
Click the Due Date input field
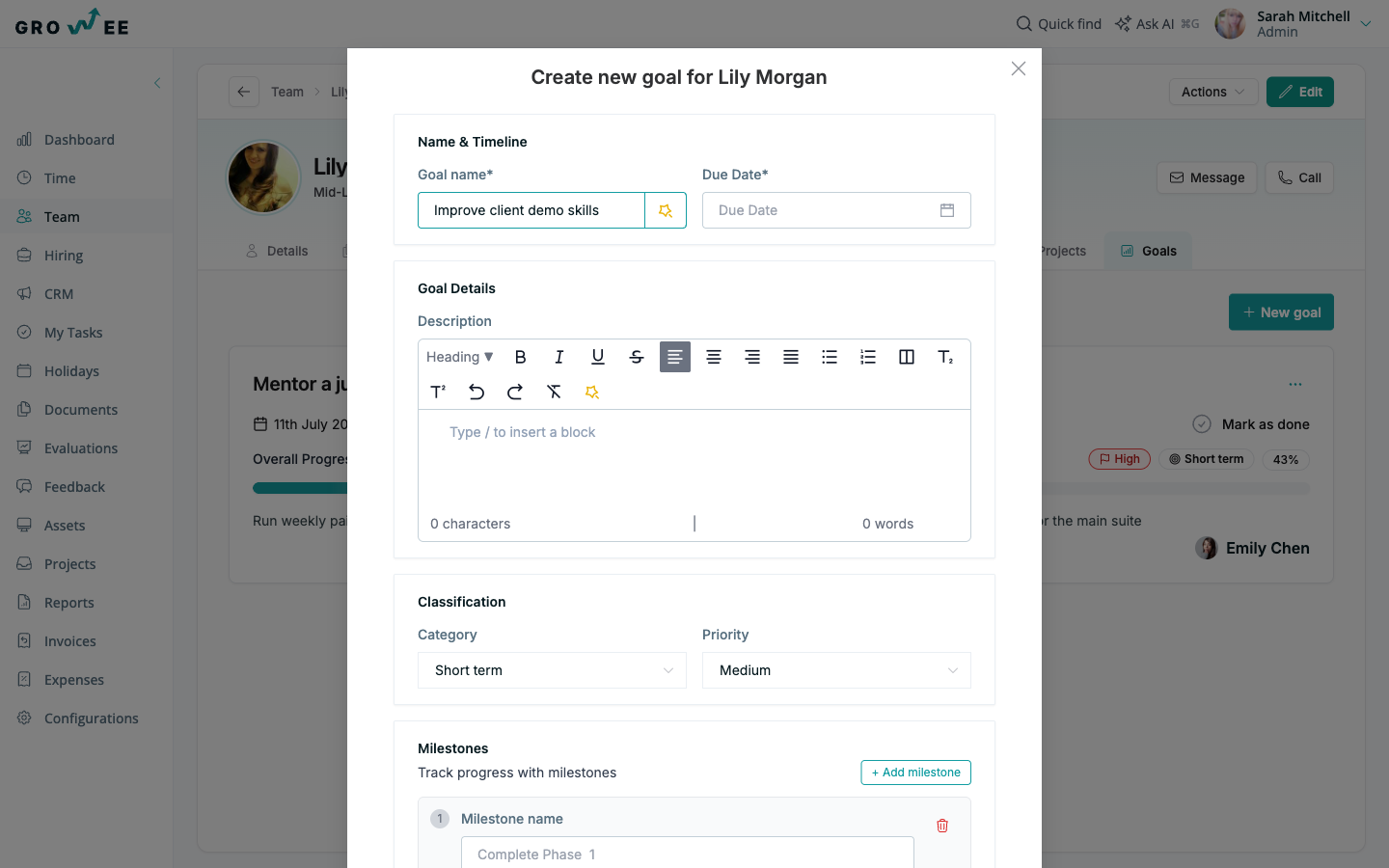(836, 210)
